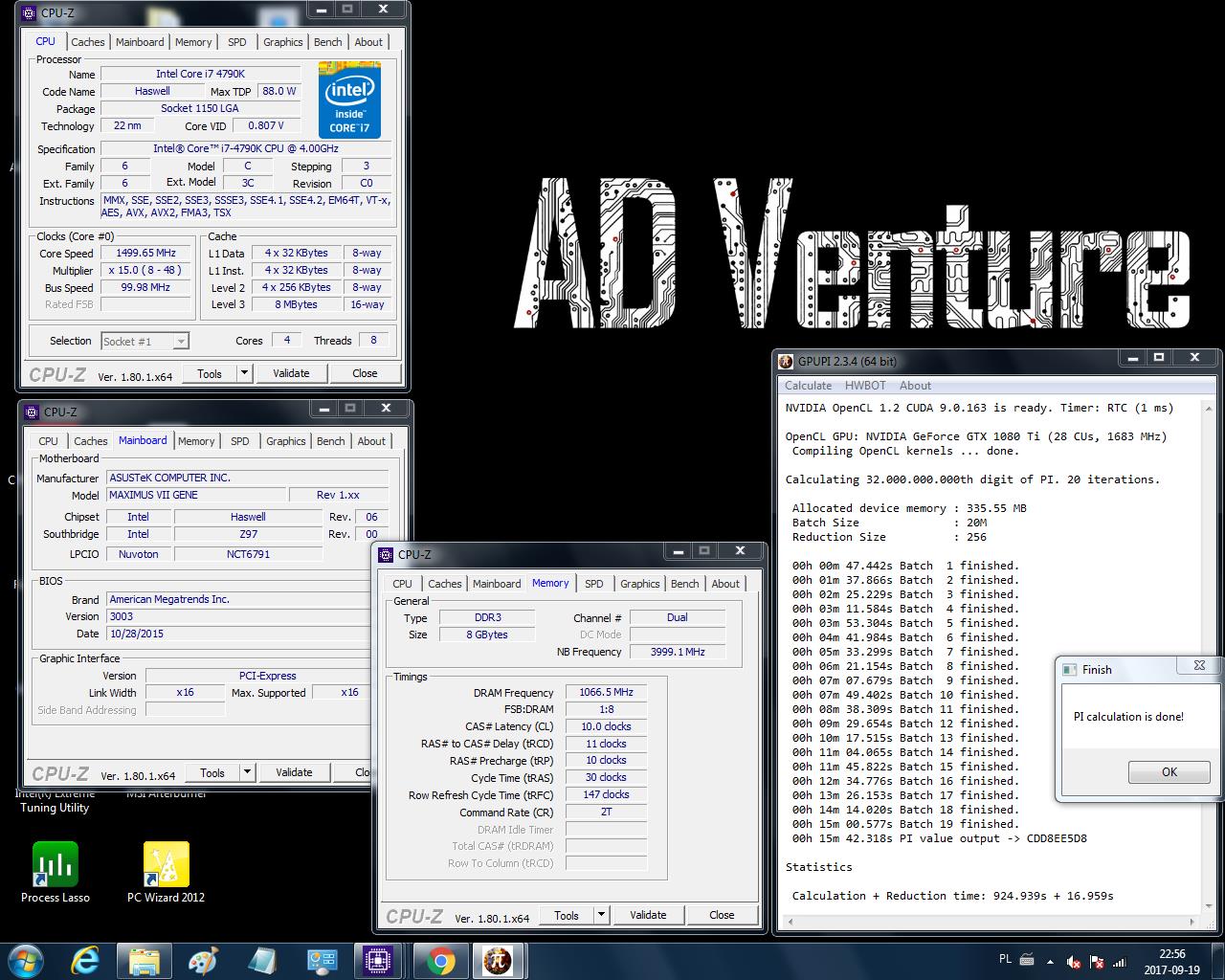Click Close button in Memory CPU-Z window
This screenshot has width=1225, height=980.
722,915
